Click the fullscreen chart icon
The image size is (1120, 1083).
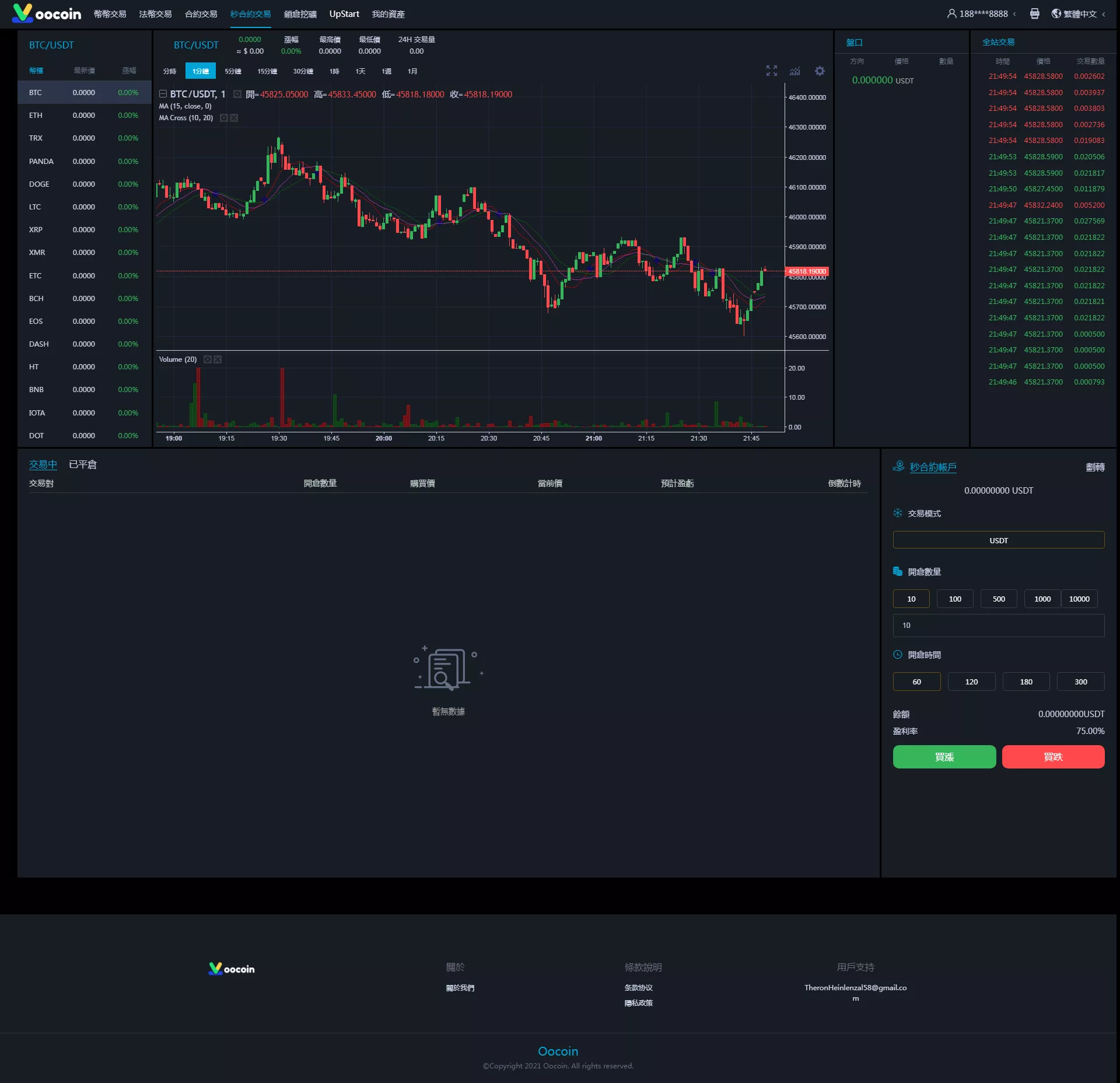[771, 71]
